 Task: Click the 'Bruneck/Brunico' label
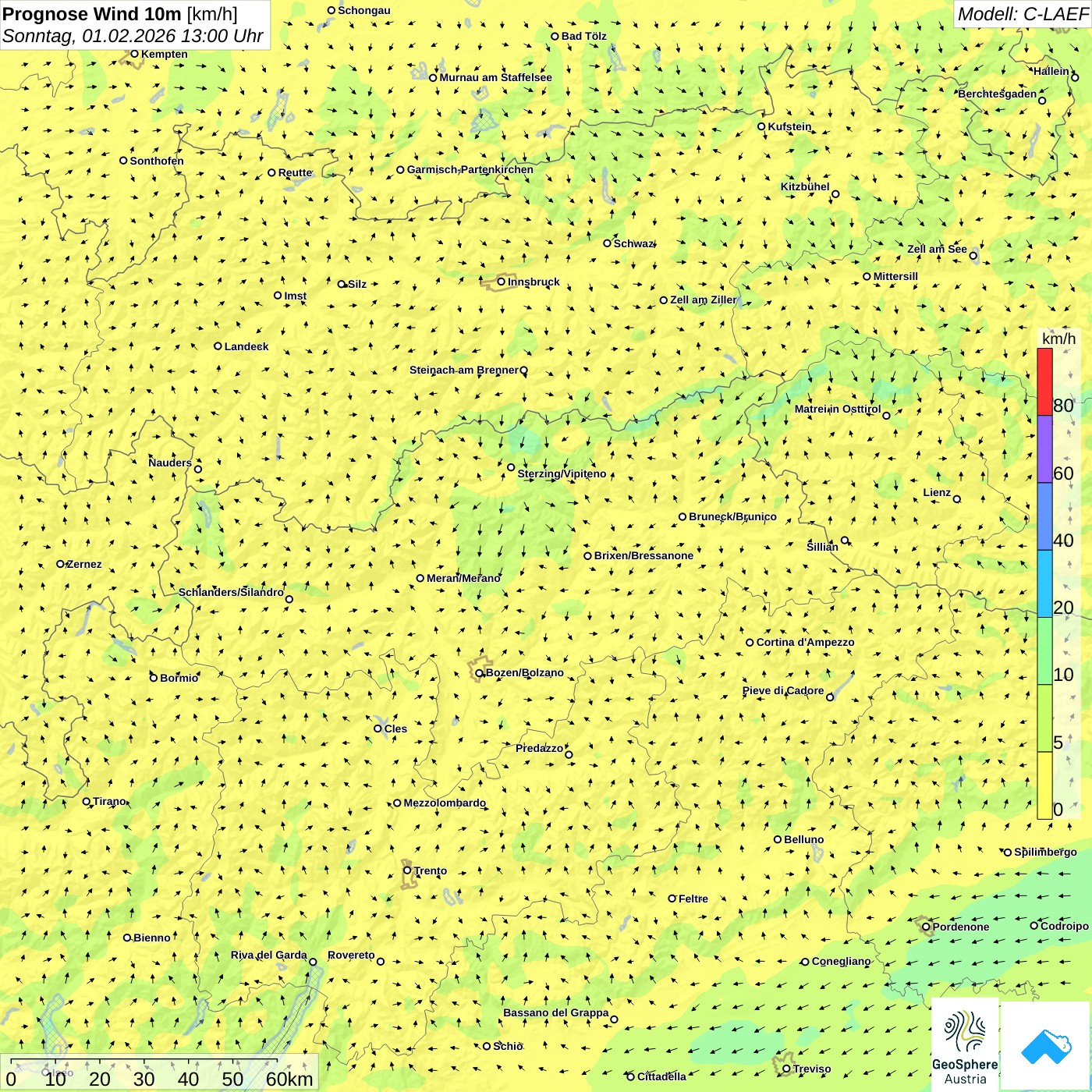pos(733,516)
